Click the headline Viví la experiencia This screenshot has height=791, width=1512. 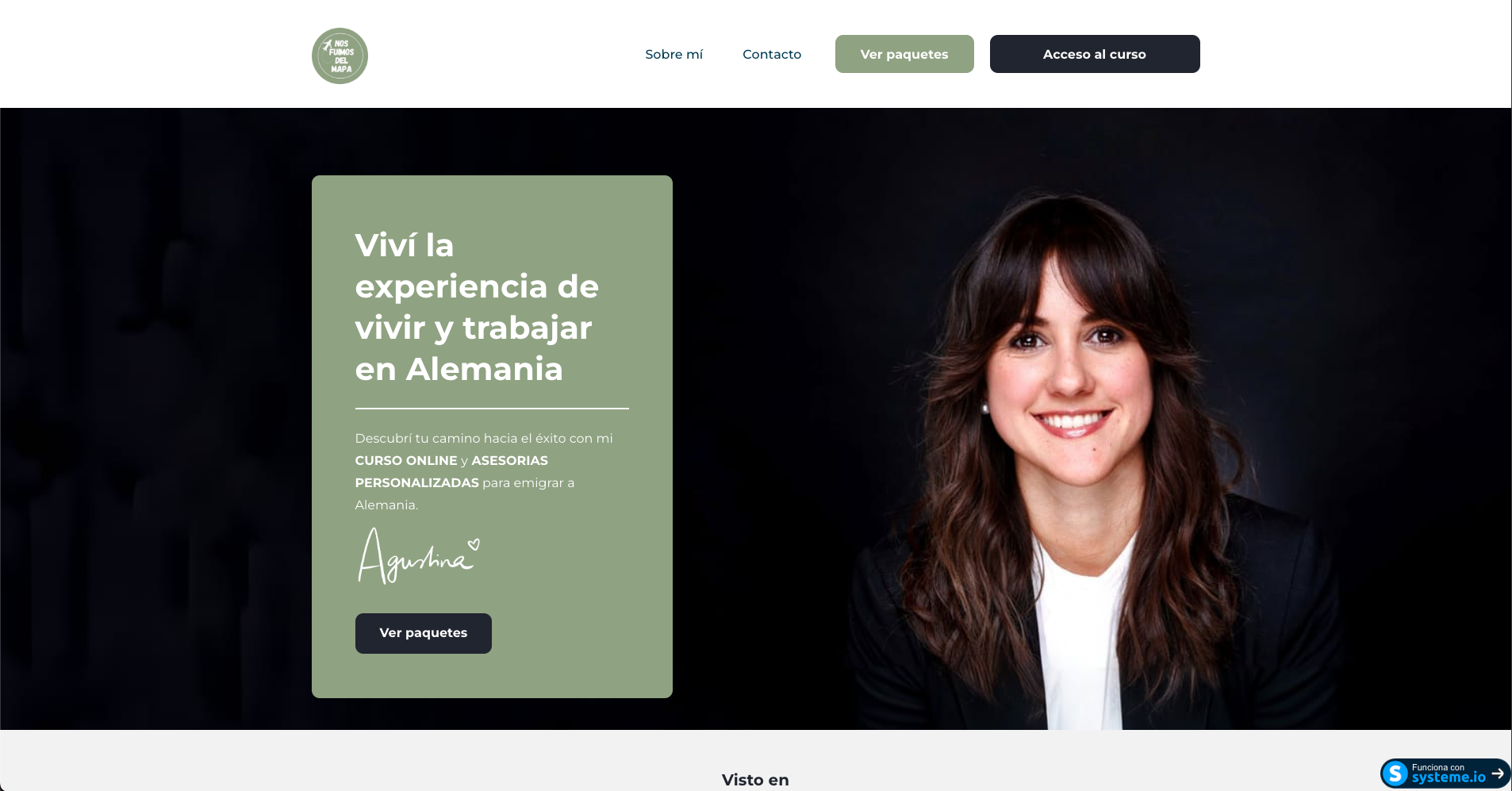coord(477,307)
